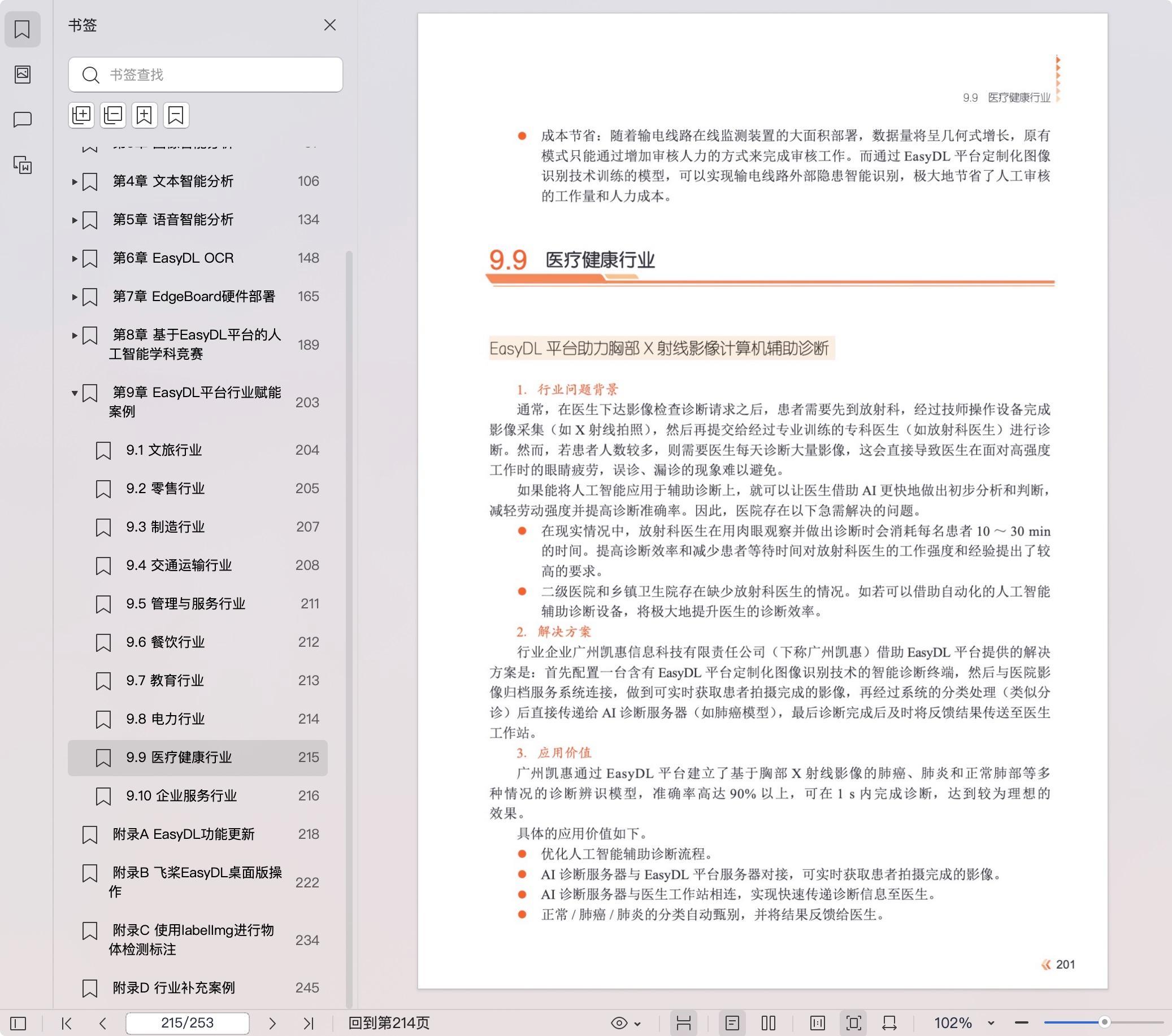Remove bookmark icon in bookmark toolbar

176,115
